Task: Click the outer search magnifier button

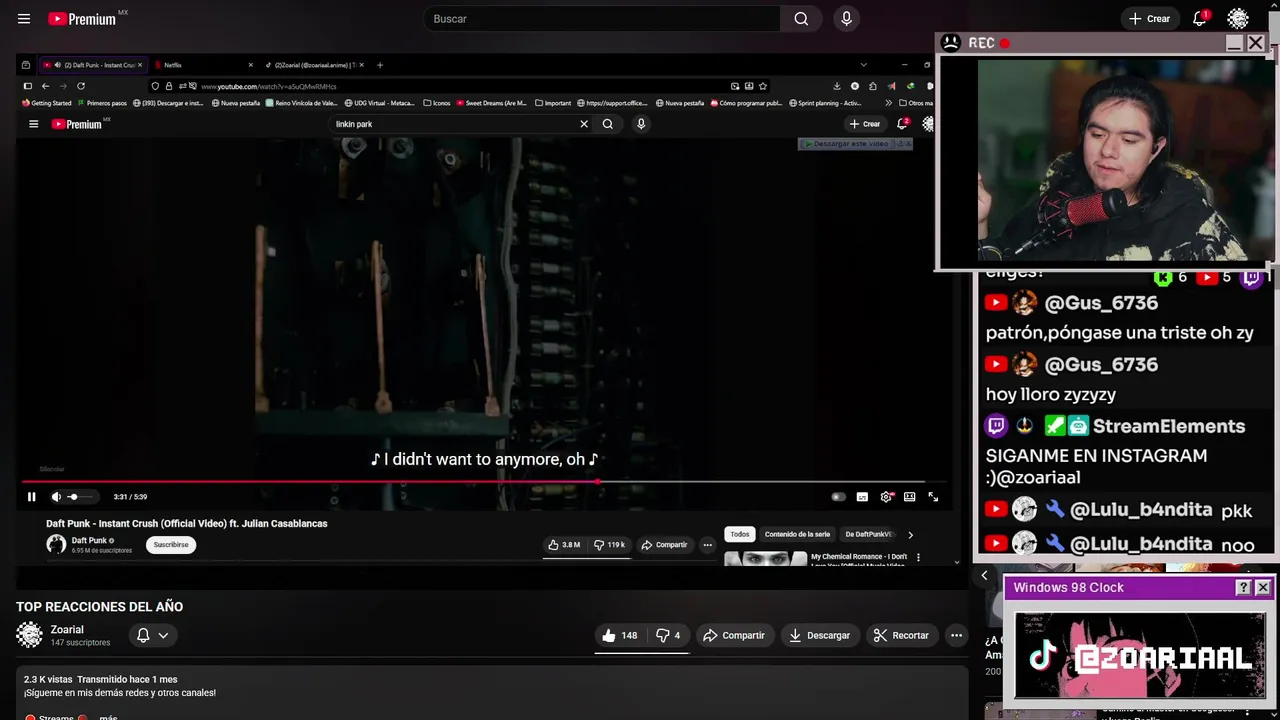Action: (801, 19)
